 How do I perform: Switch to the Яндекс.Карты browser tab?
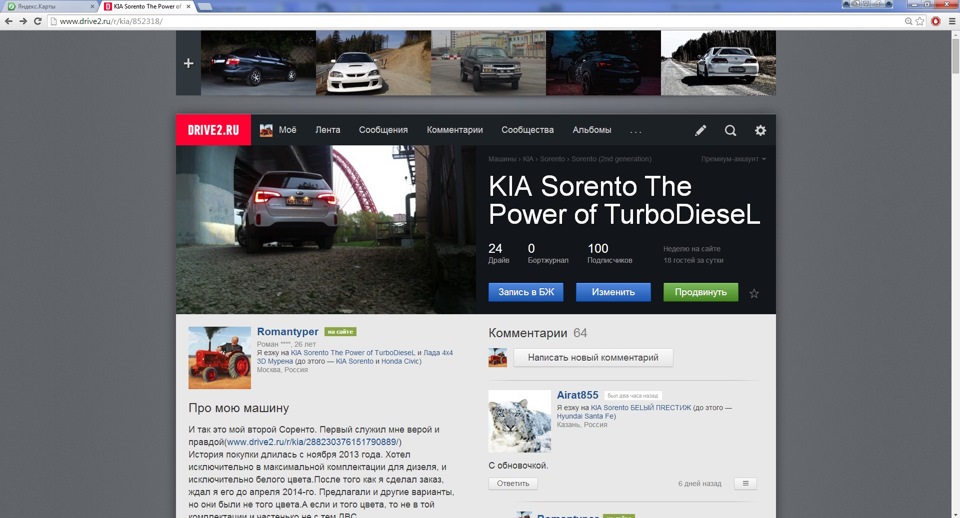[x=49, y=6]
